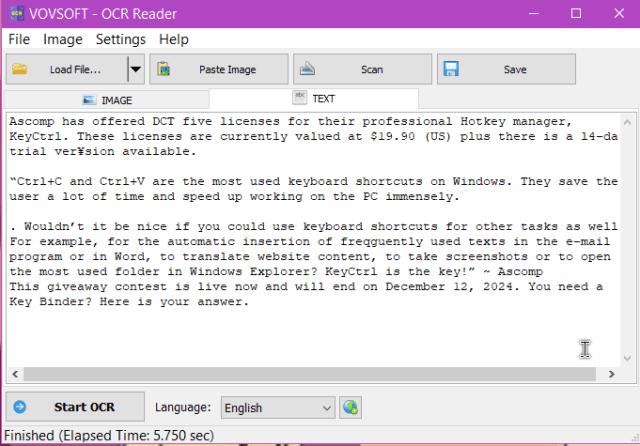Click the vertical scroll down arrow

tap(627, 359)
